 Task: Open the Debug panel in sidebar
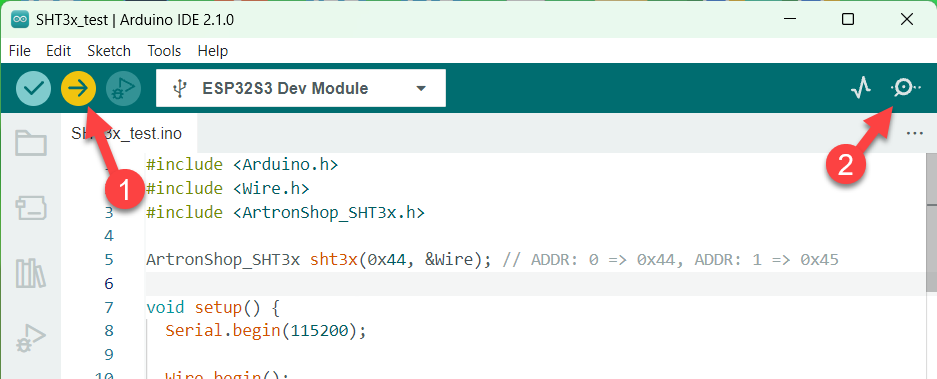tap(30, 338)
